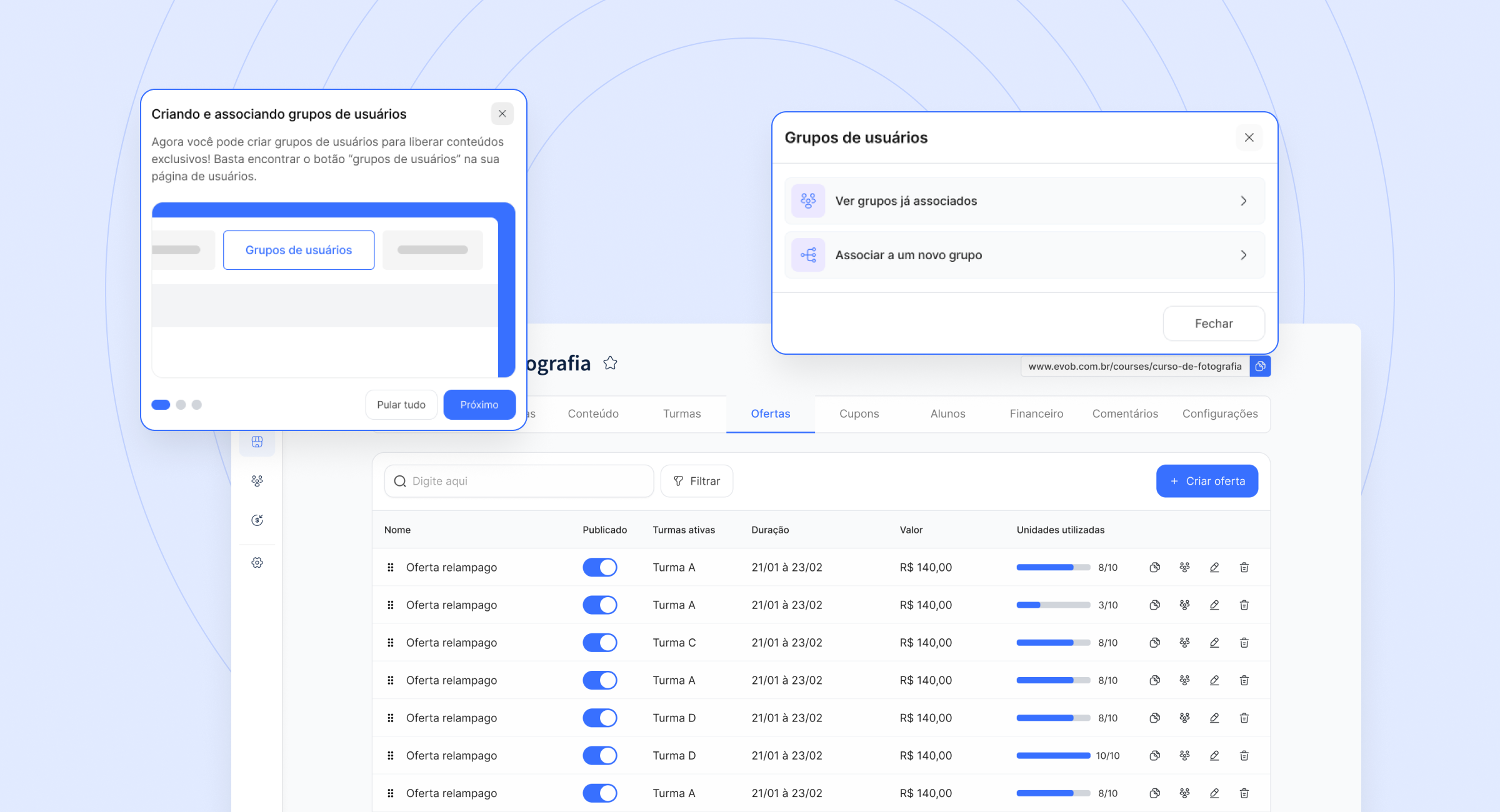Screen dimensions: 1500x812
Task: Toggle Publicado off for the Turma C offer
Action: point(600,642)
